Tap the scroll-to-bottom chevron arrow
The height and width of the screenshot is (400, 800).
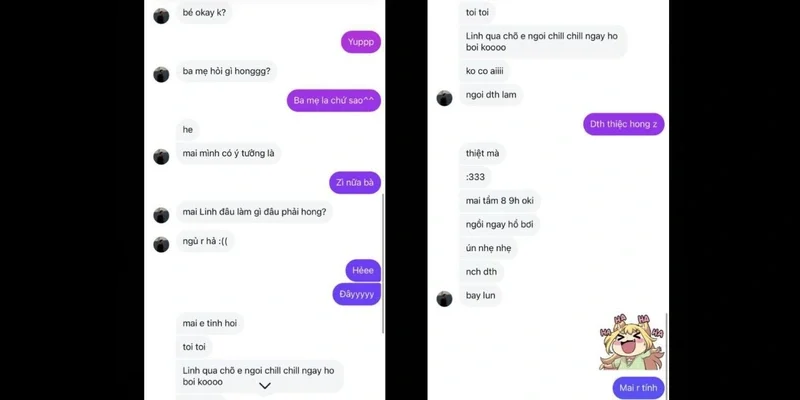tap(264, 386)
